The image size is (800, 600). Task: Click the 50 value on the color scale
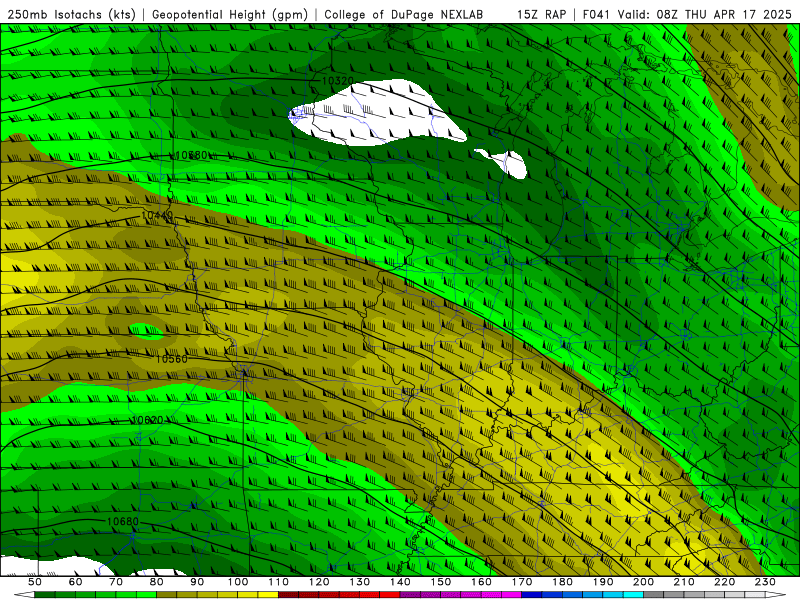(x=35, y=582)
